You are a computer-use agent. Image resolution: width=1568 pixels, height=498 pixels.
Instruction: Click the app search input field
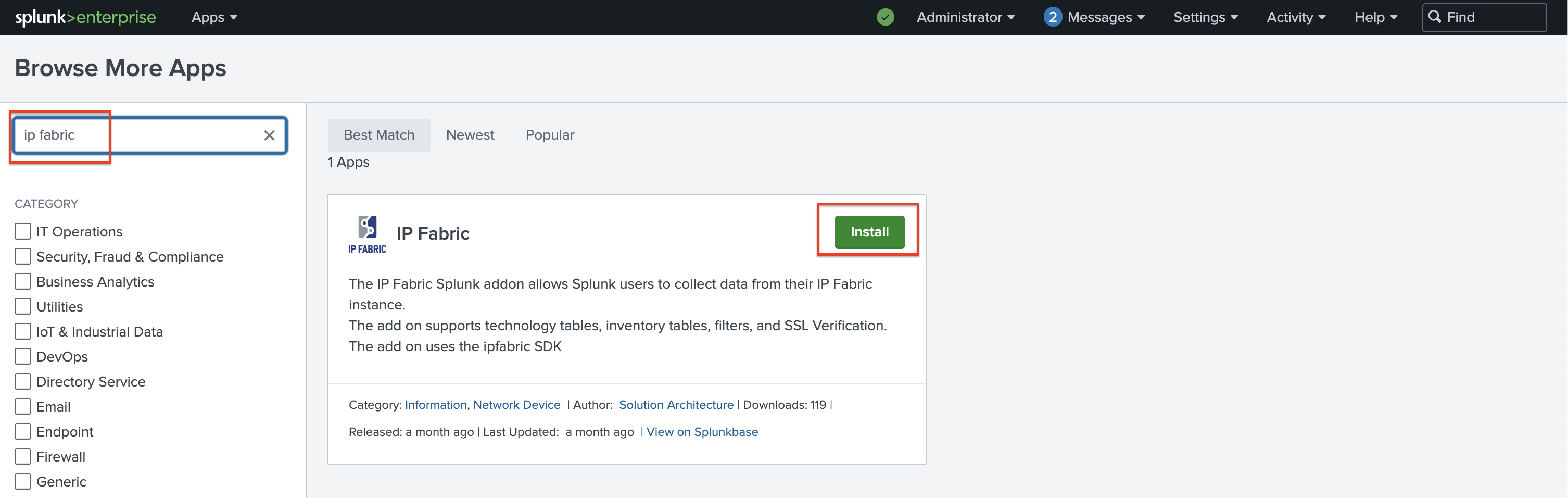[140, 135]
